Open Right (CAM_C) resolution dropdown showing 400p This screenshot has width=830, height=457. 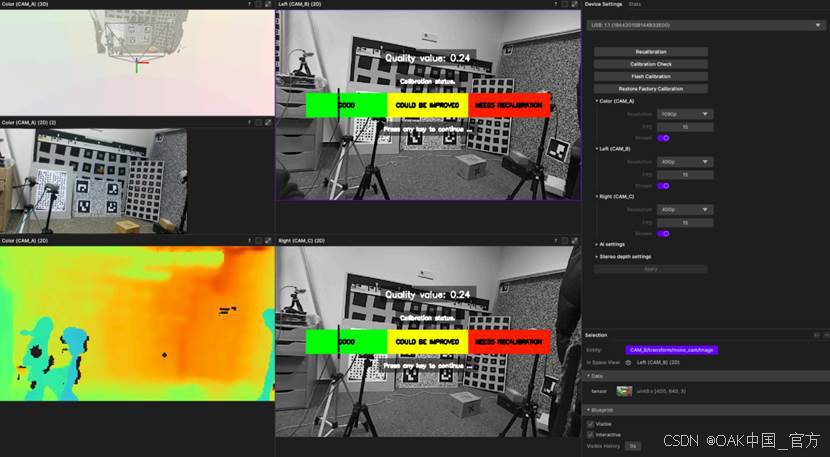tap(685, 210)
